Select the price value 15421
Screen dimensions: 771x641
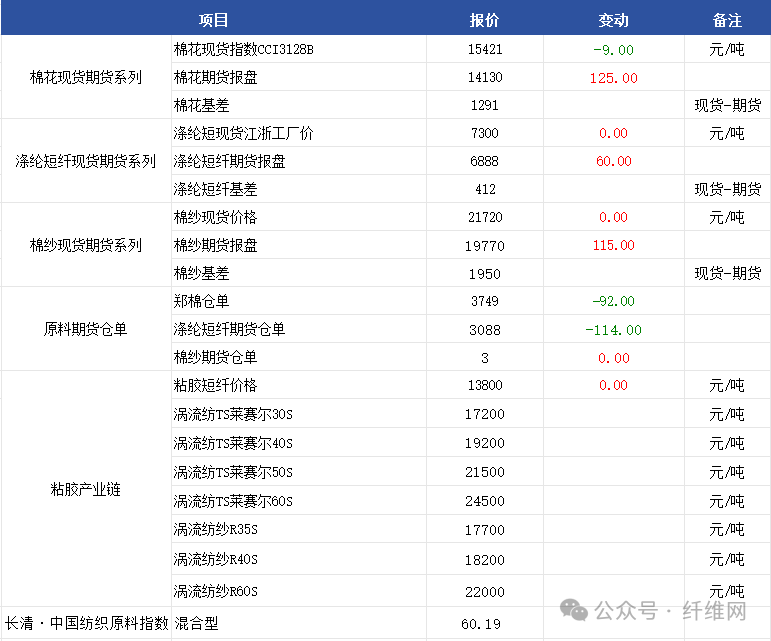click(x=485, y=49)
